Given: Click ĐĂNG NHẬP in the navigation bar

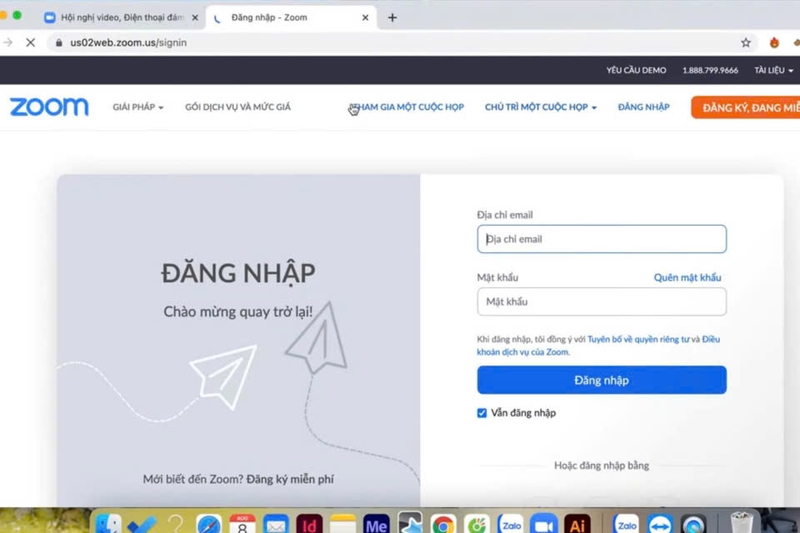Looking at the screenshot, I should 643,107.
